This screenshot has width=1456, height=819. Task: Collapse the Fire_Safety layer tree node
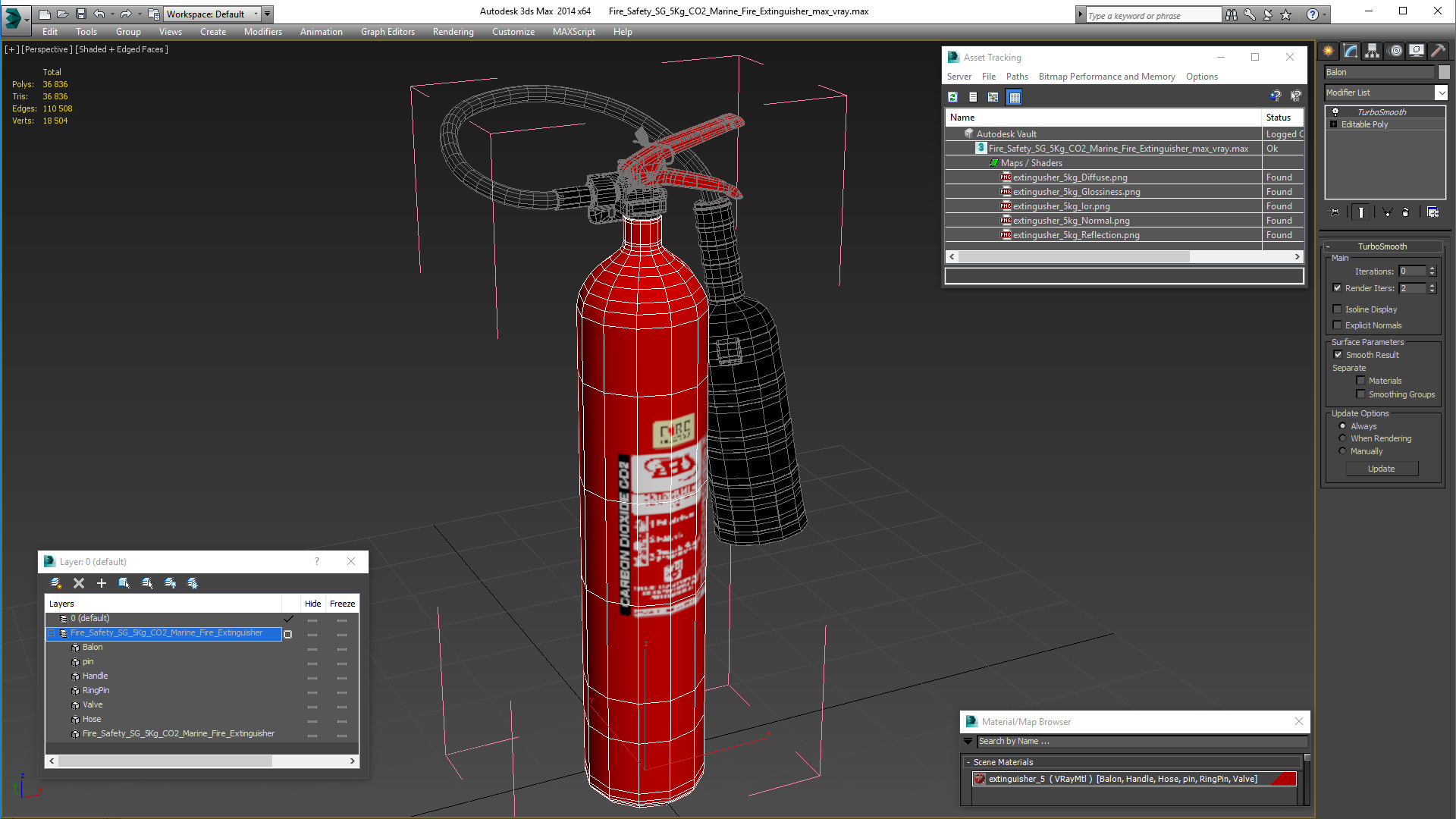tap(52, 633)
